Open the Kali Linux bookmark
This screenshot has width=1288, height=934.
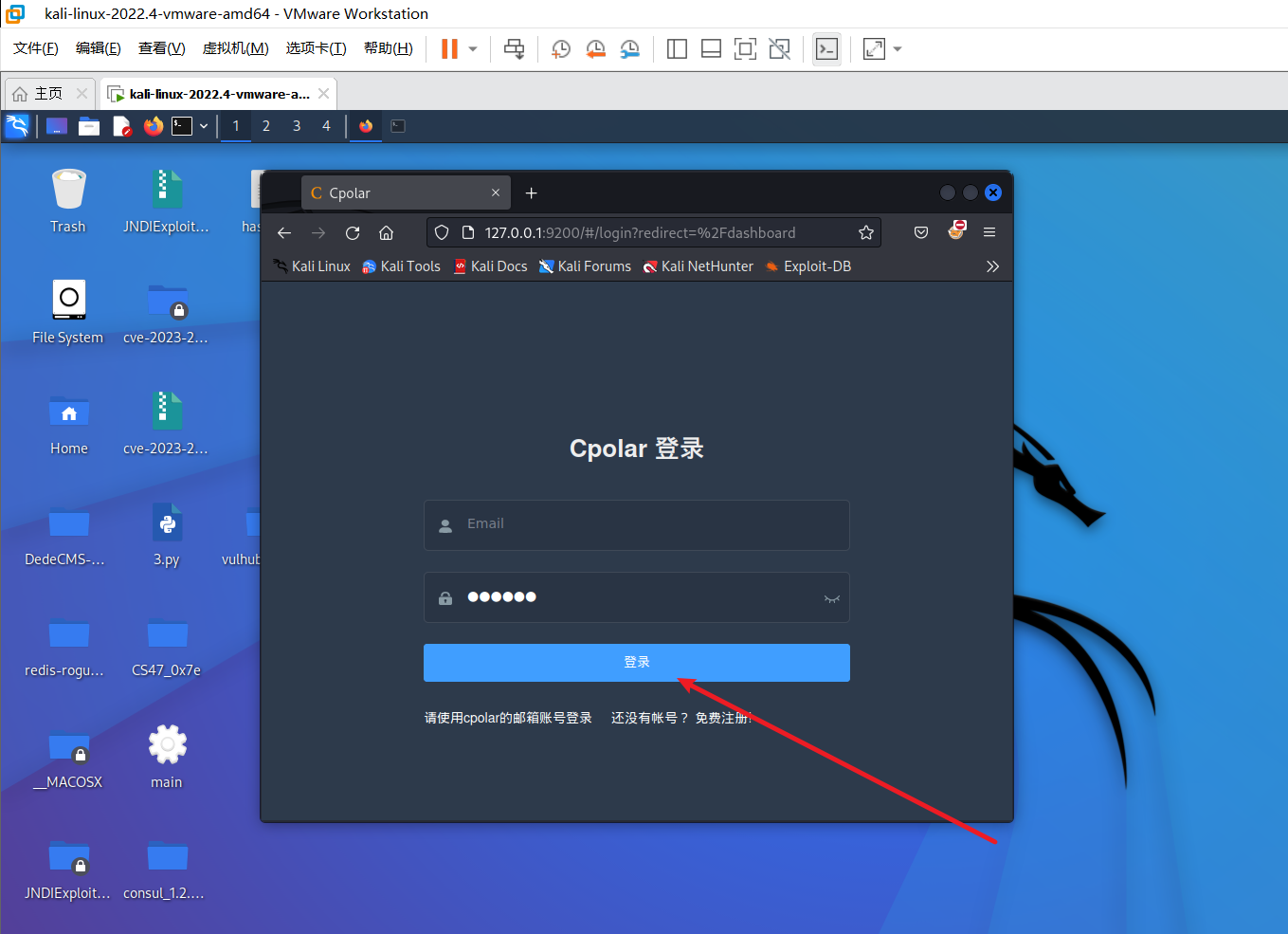click(x=313, y=266)
